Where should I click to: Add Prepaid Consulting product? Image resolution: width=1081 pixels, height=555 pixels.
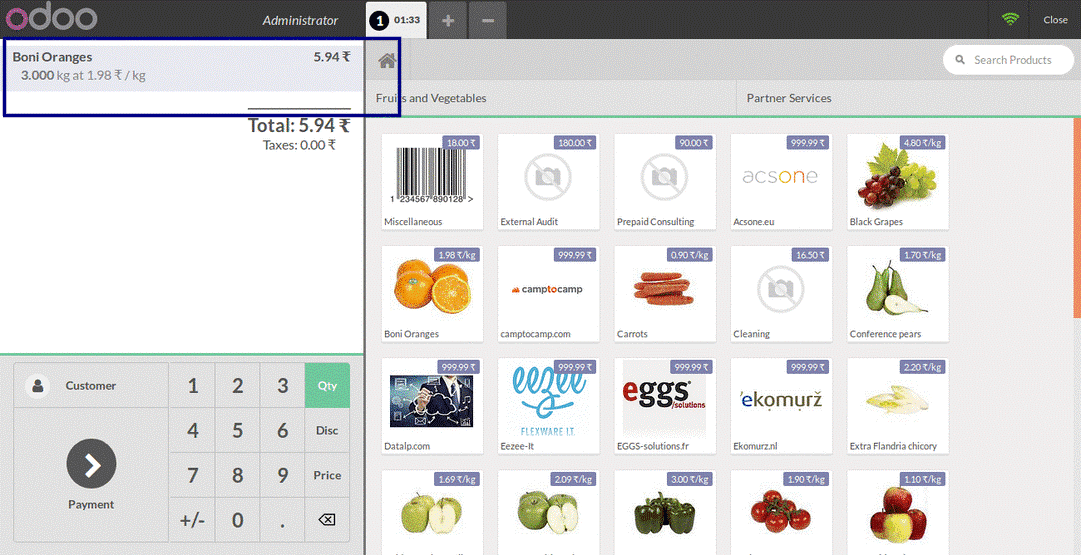click(665, 181)
